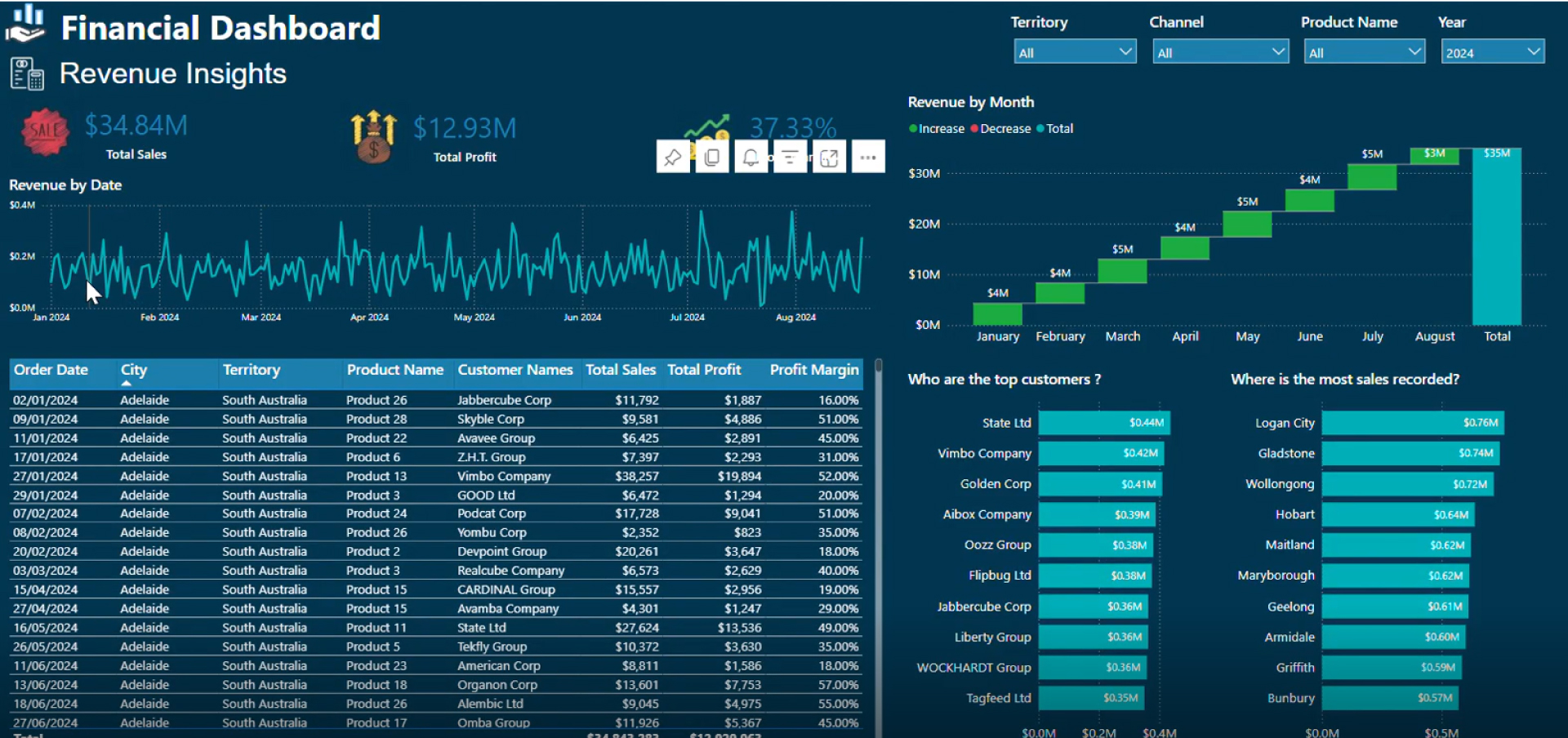The height and width of the screenshot is (738, 1568).
Task: Open more options with the ellipsis icon
Action: coord(868,156)
